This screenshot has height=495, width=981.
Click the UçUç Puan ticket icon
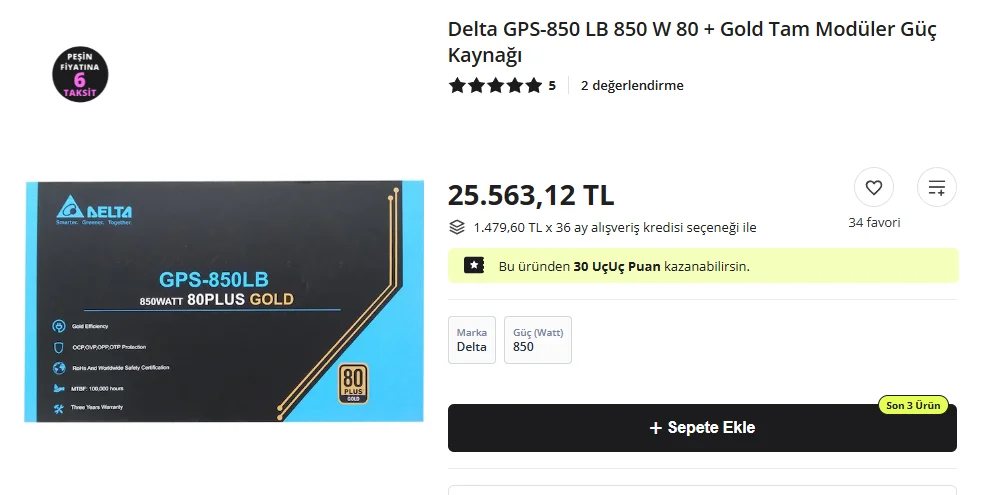coord(473,266)
